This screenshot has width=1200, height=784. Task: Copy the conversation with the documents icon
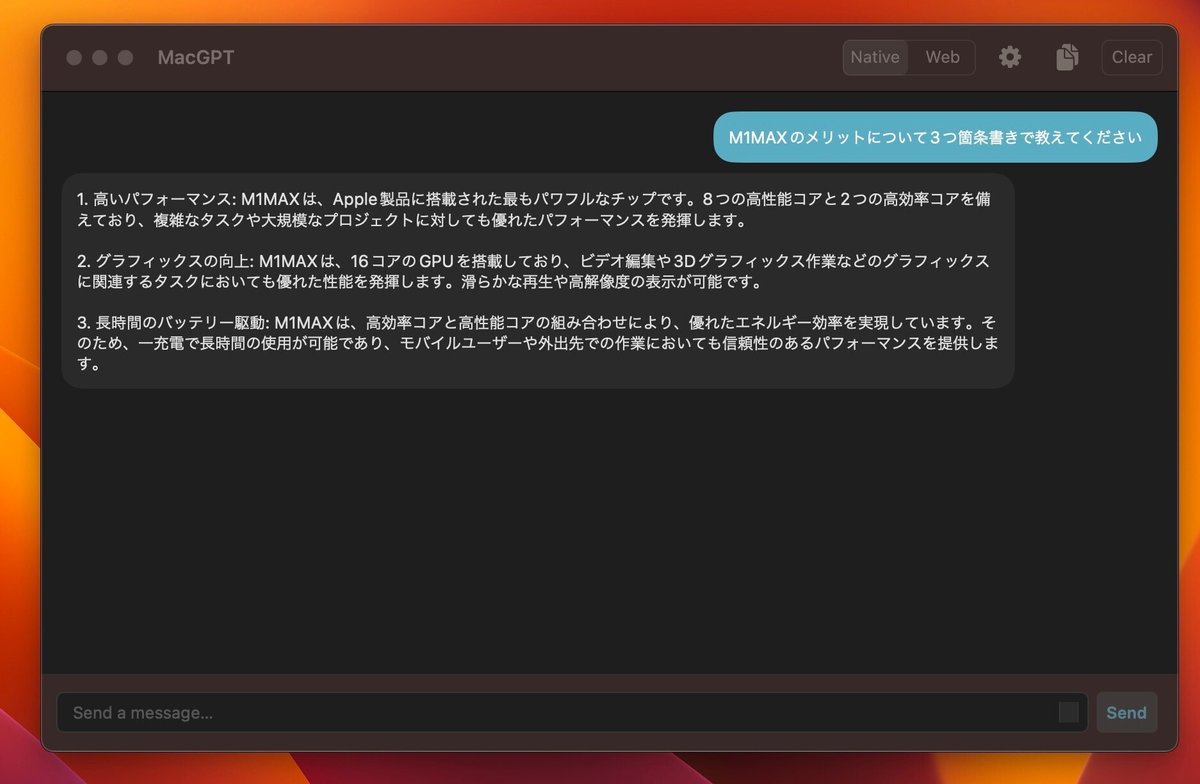click(1067, 57)
